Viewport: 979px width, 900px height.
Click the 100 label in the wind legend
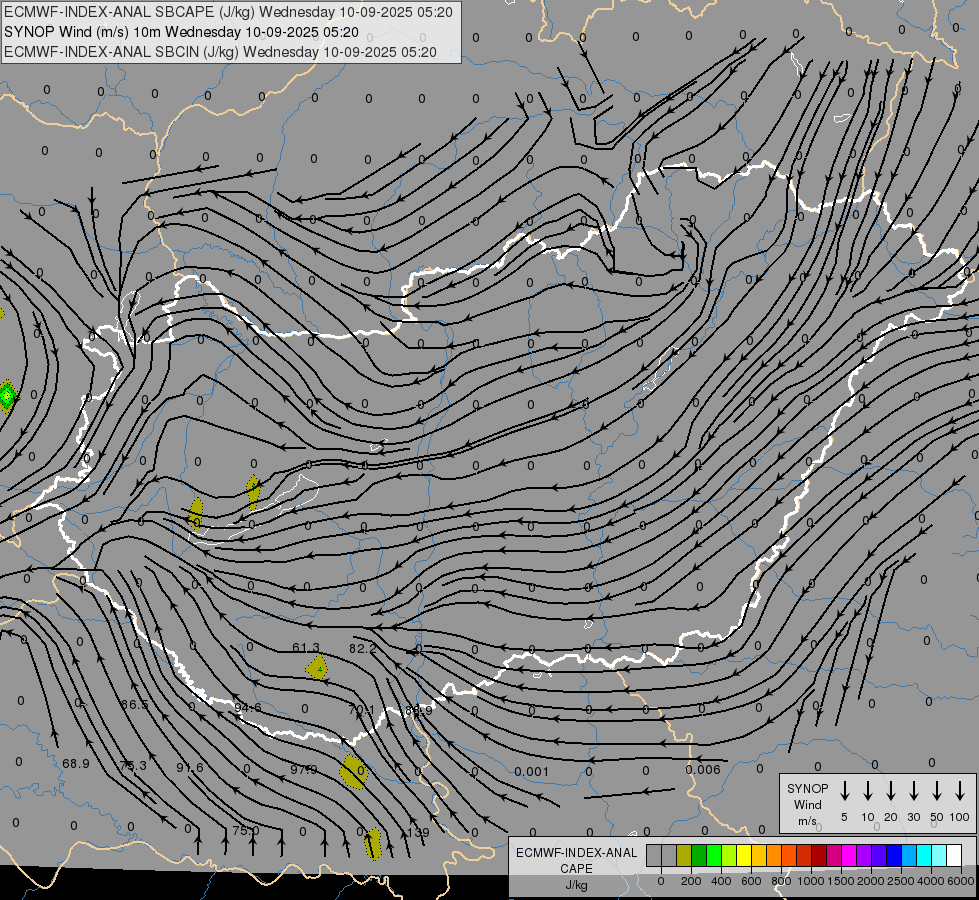960,817
